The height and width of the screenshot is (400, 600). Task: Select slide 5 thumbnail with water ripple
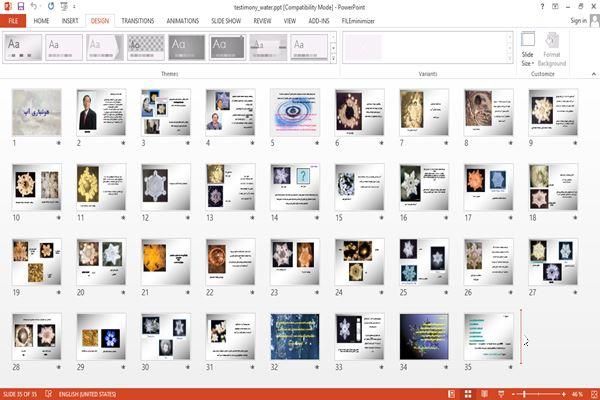pyautogui.click(x=295, y=112)
